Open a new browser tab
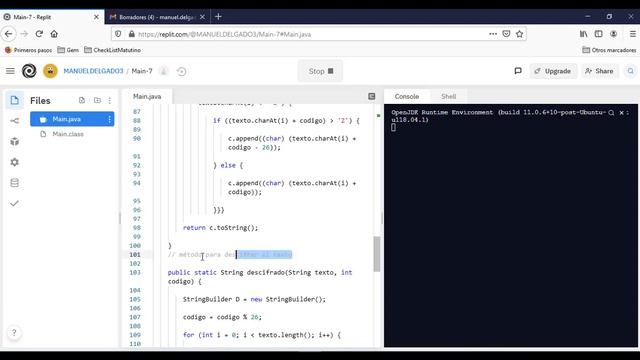 click(218, 17)
